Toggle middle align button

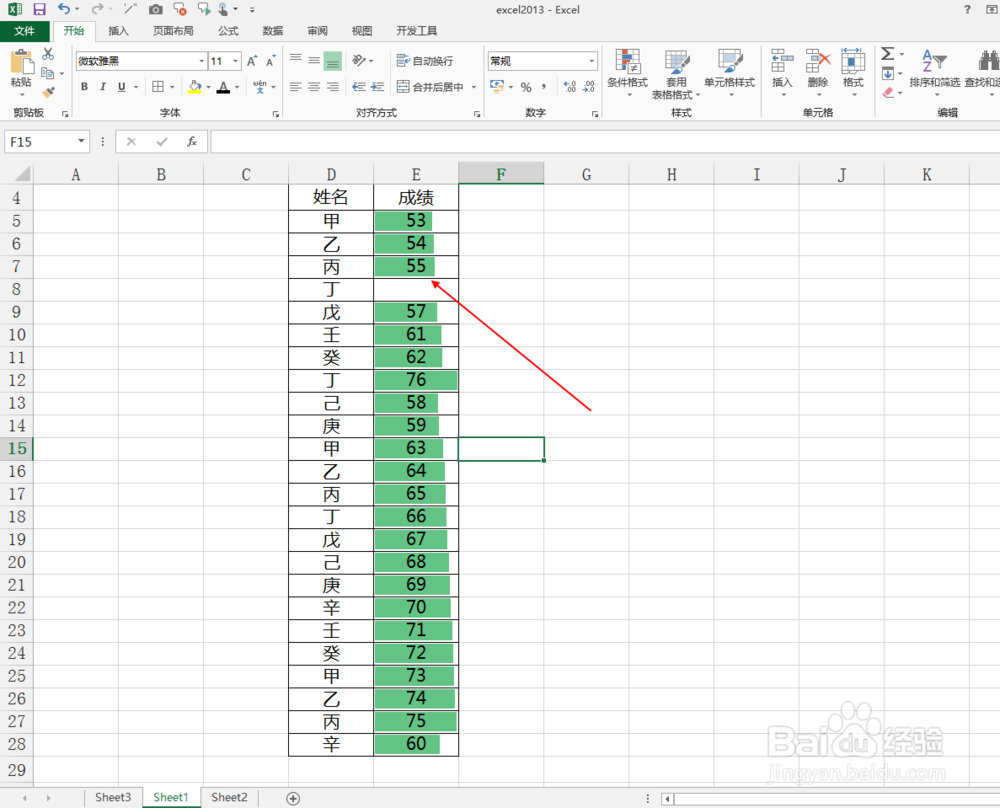coord(314,60)
